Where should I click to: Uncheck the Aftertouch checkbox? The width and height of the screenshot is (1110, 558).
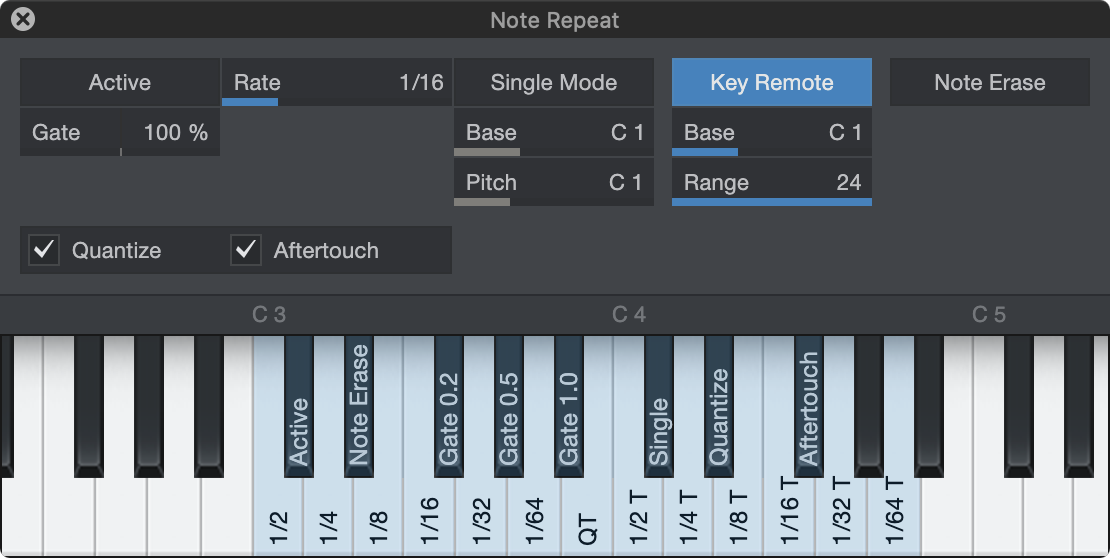click(x=246, y=250)
